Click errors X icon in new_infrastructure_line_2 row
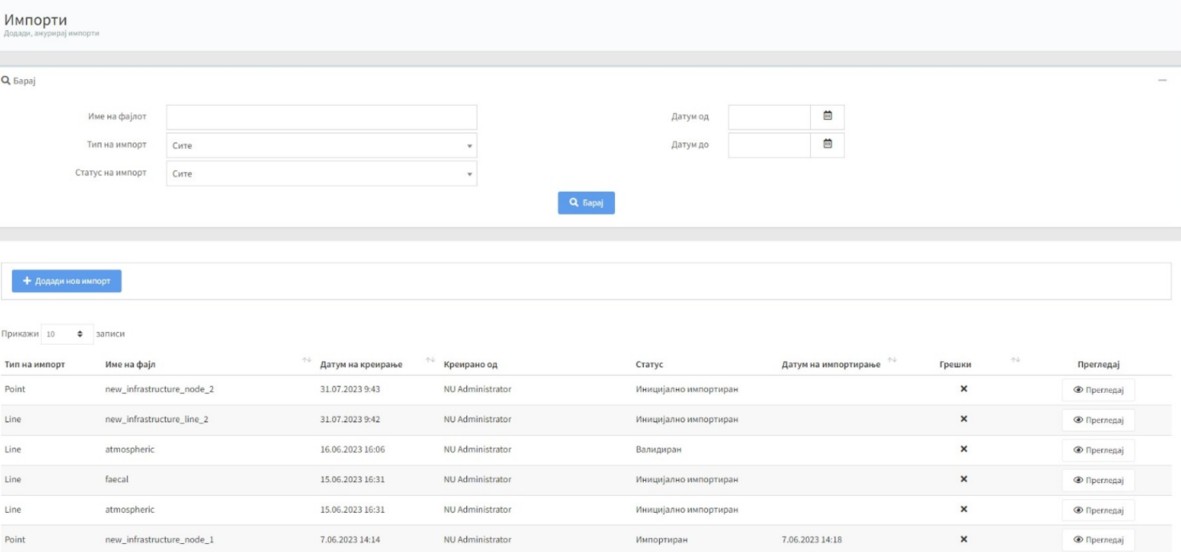Viewport: 1181px width, 552px height. [x=963, y=419]
